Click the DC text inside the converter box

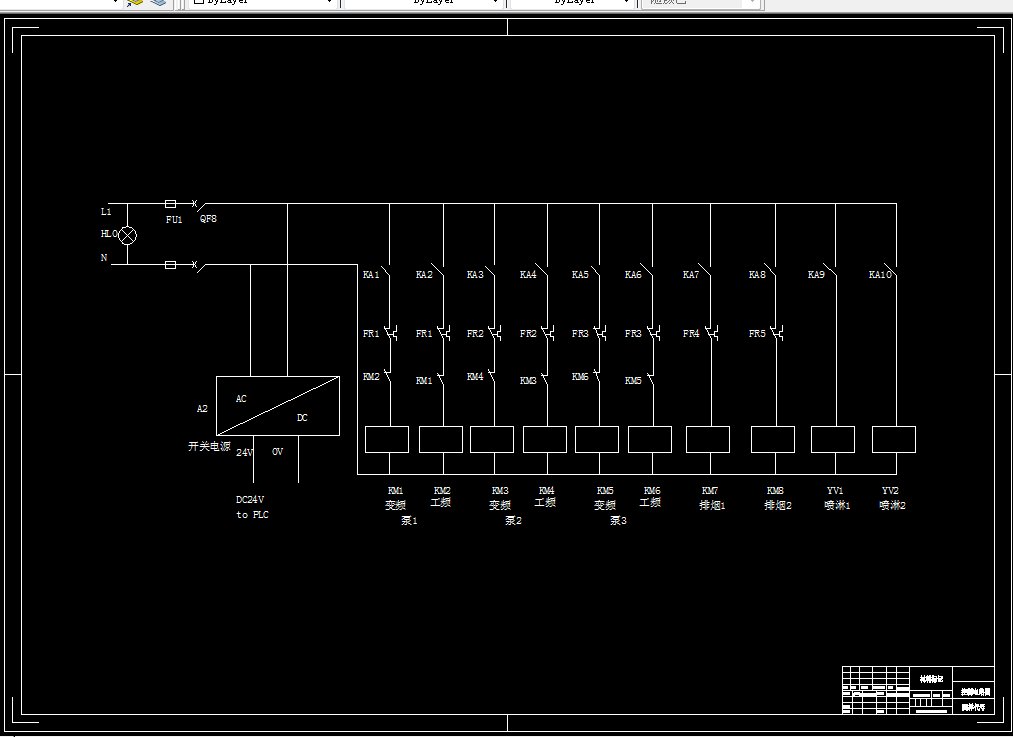302,418
